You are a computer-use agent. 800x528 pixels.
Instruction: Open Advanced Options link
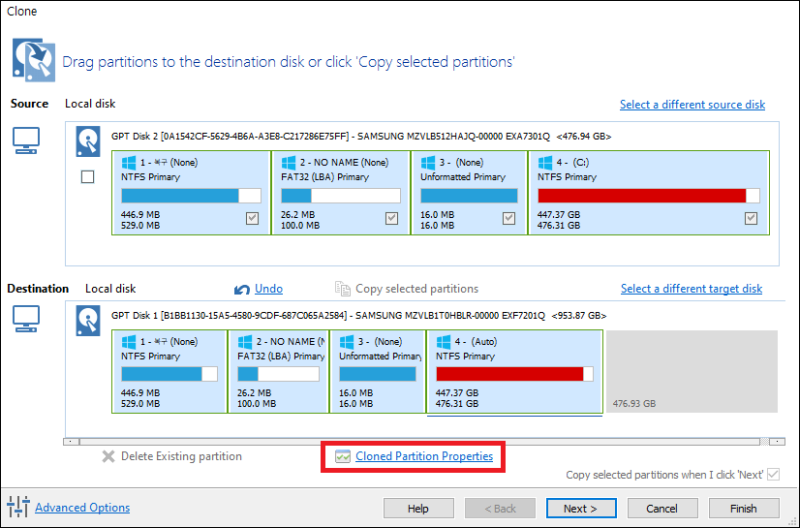(82, 508)
